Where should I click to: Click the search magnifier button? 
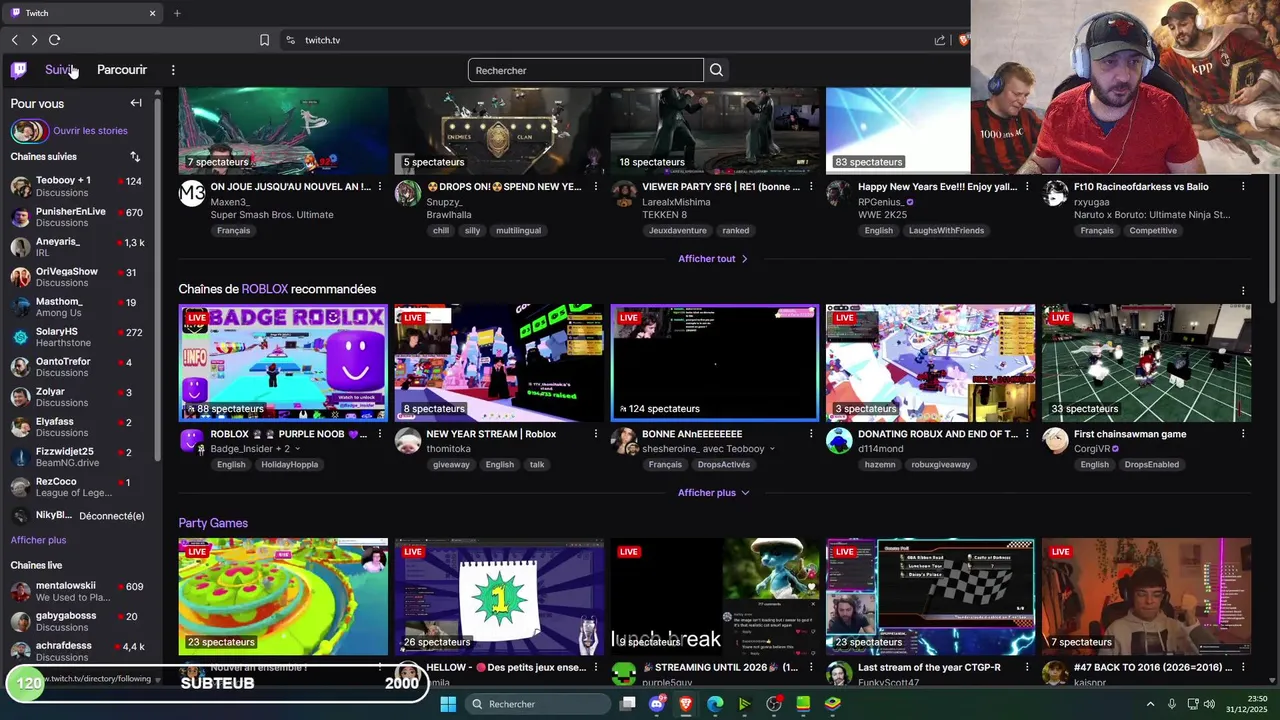[716, 70]
